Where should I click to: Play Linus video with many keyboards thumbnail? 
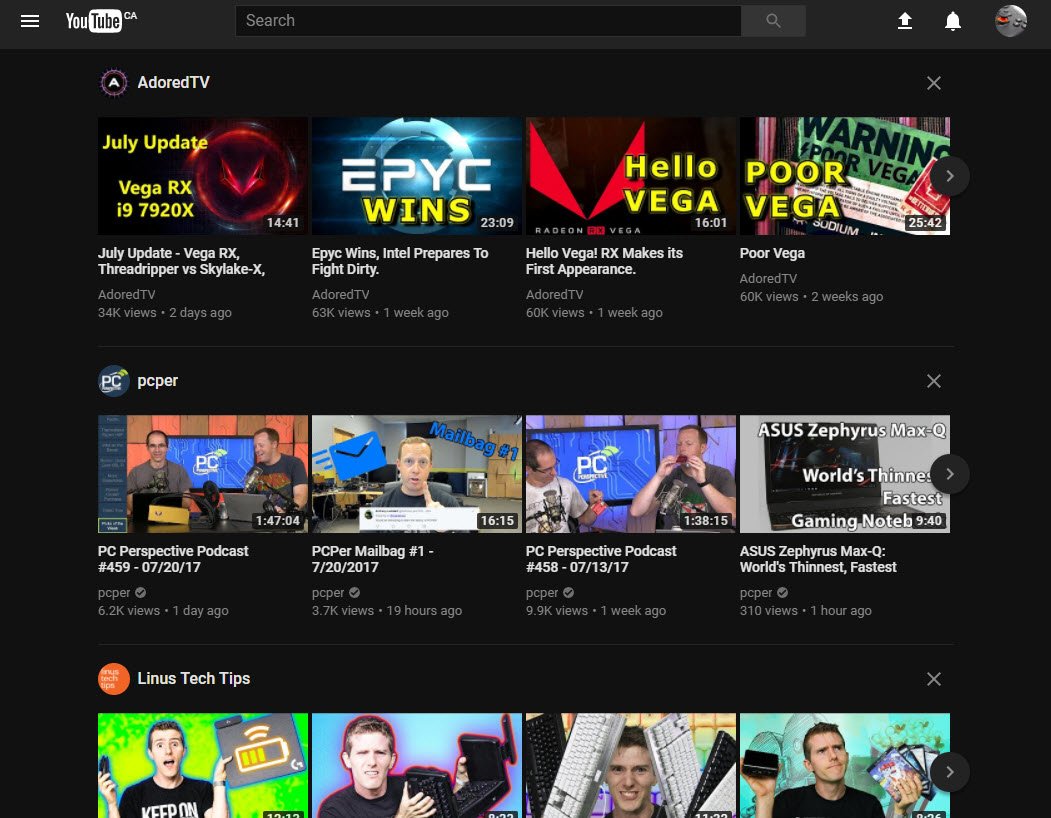(x=630, y=766)
